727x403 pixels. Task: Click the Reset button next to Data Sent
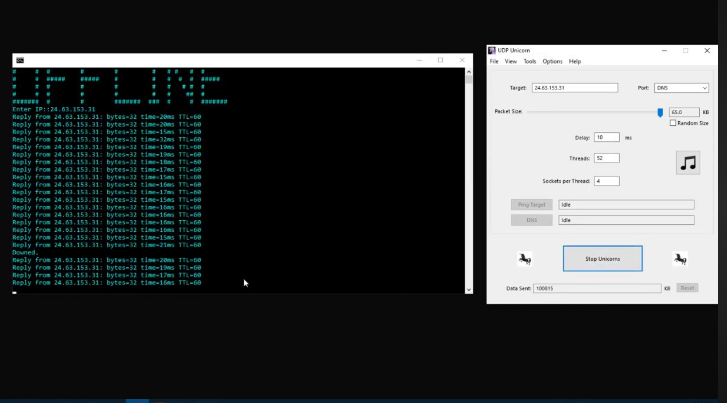point(687,288)
